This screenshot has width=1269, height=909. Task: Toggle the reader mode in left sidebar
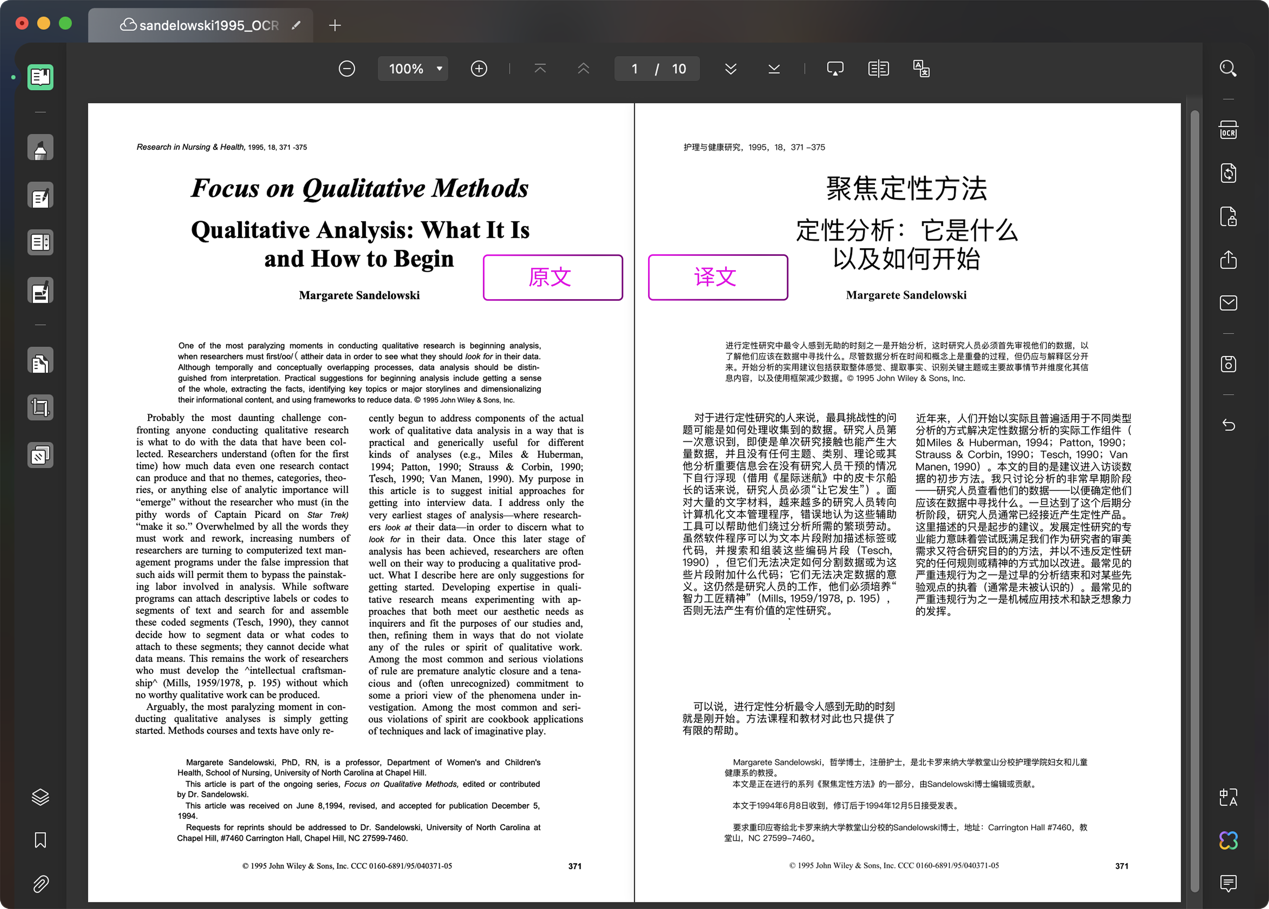[x=40, y=77]
